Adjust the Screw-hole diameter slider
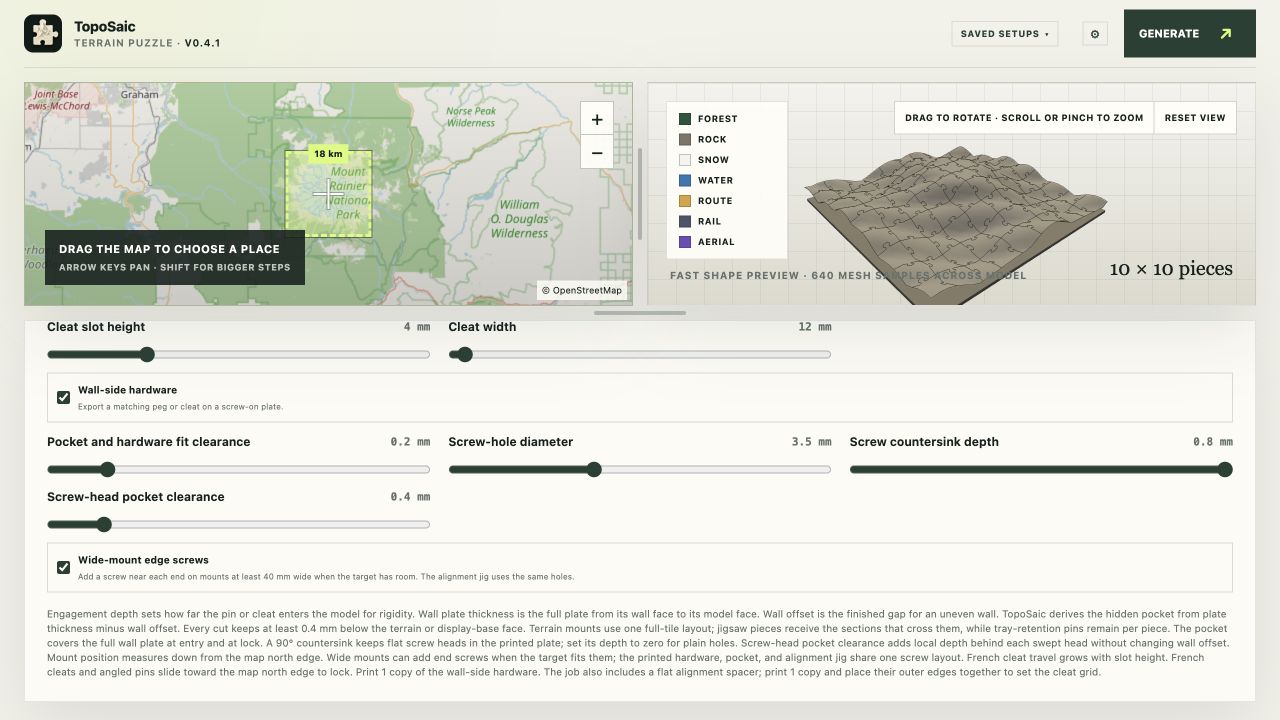1280x720 pixels. tap(640, 469)
